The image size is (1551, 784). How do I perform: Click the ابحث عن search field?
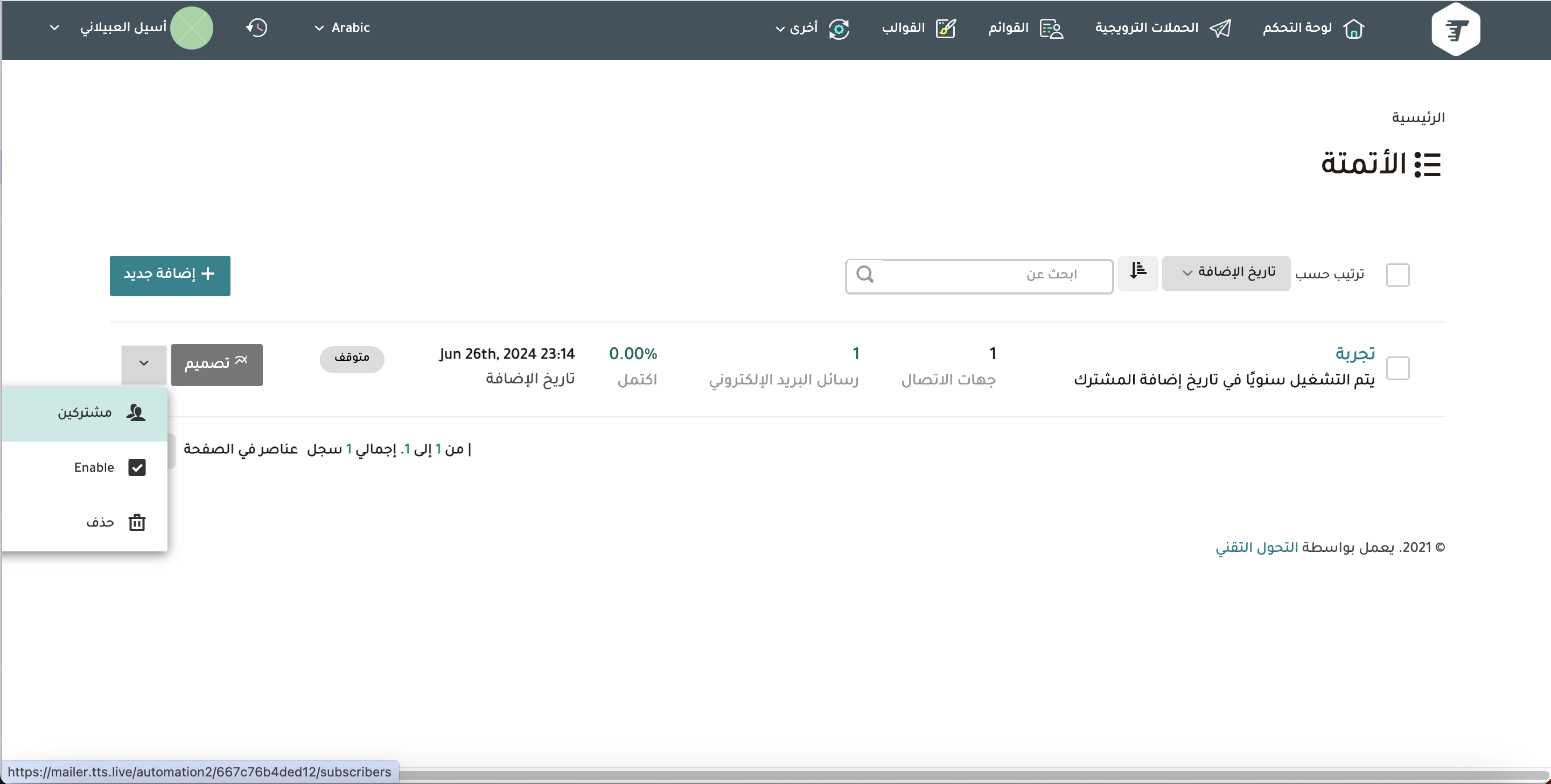tap(994, 275)
